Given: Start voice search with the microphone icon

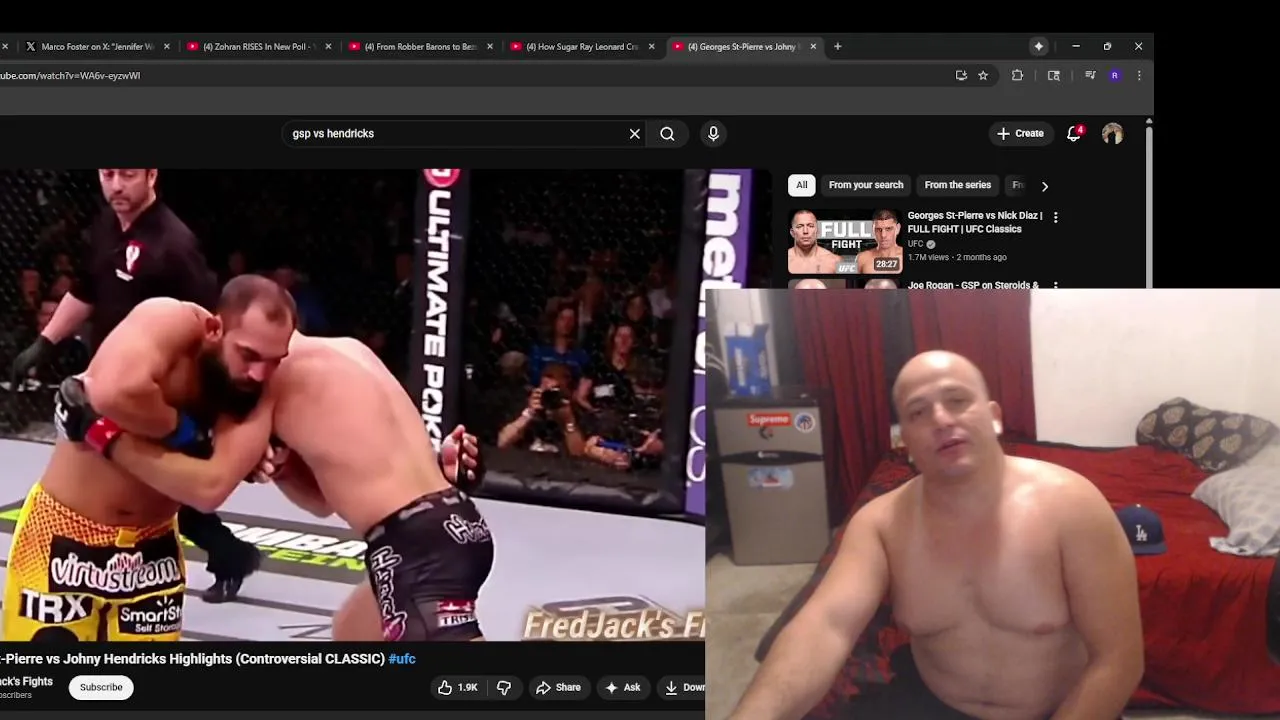Looking at the screenshot, I should (x=713, y=133).
